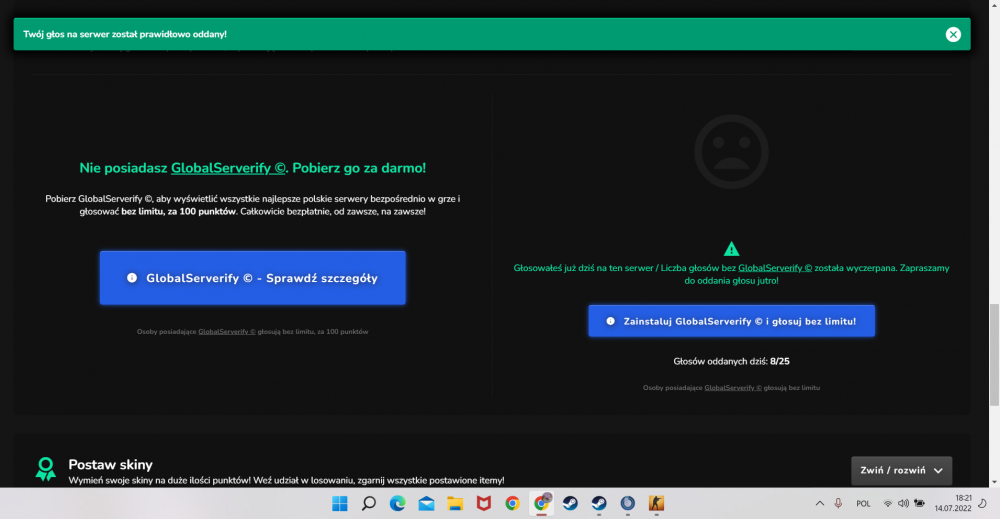Open GlobalServerify link under votes counter

pos(733,388)
